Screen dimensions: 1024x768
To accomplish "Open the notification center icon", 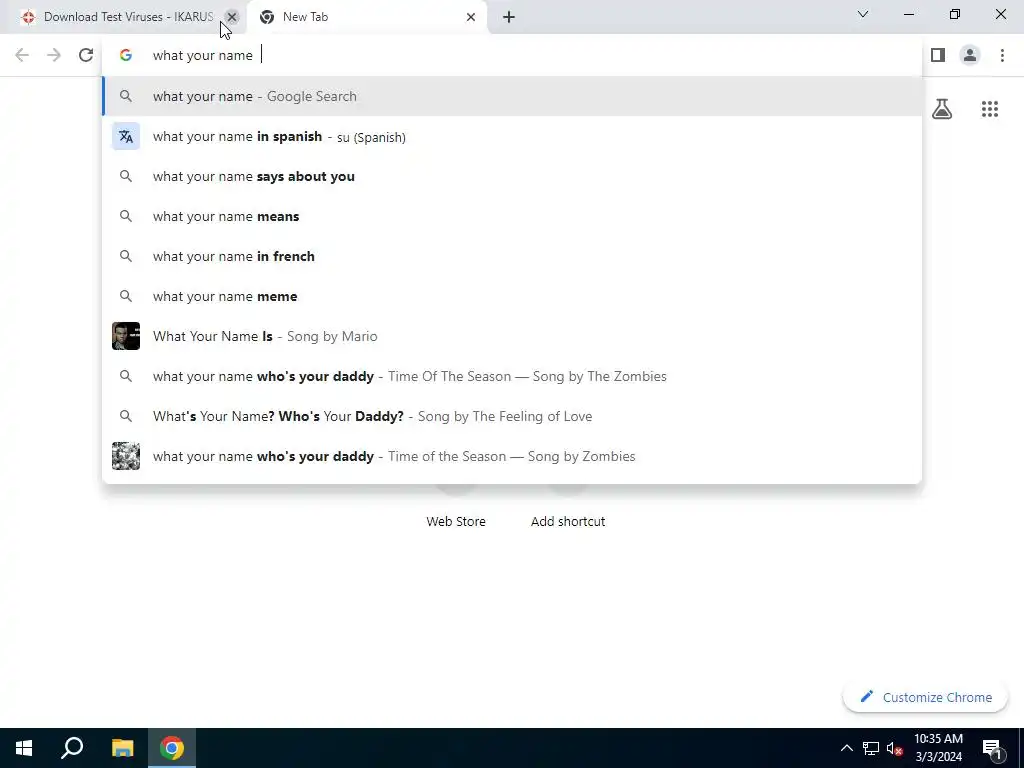I will 993,748.
